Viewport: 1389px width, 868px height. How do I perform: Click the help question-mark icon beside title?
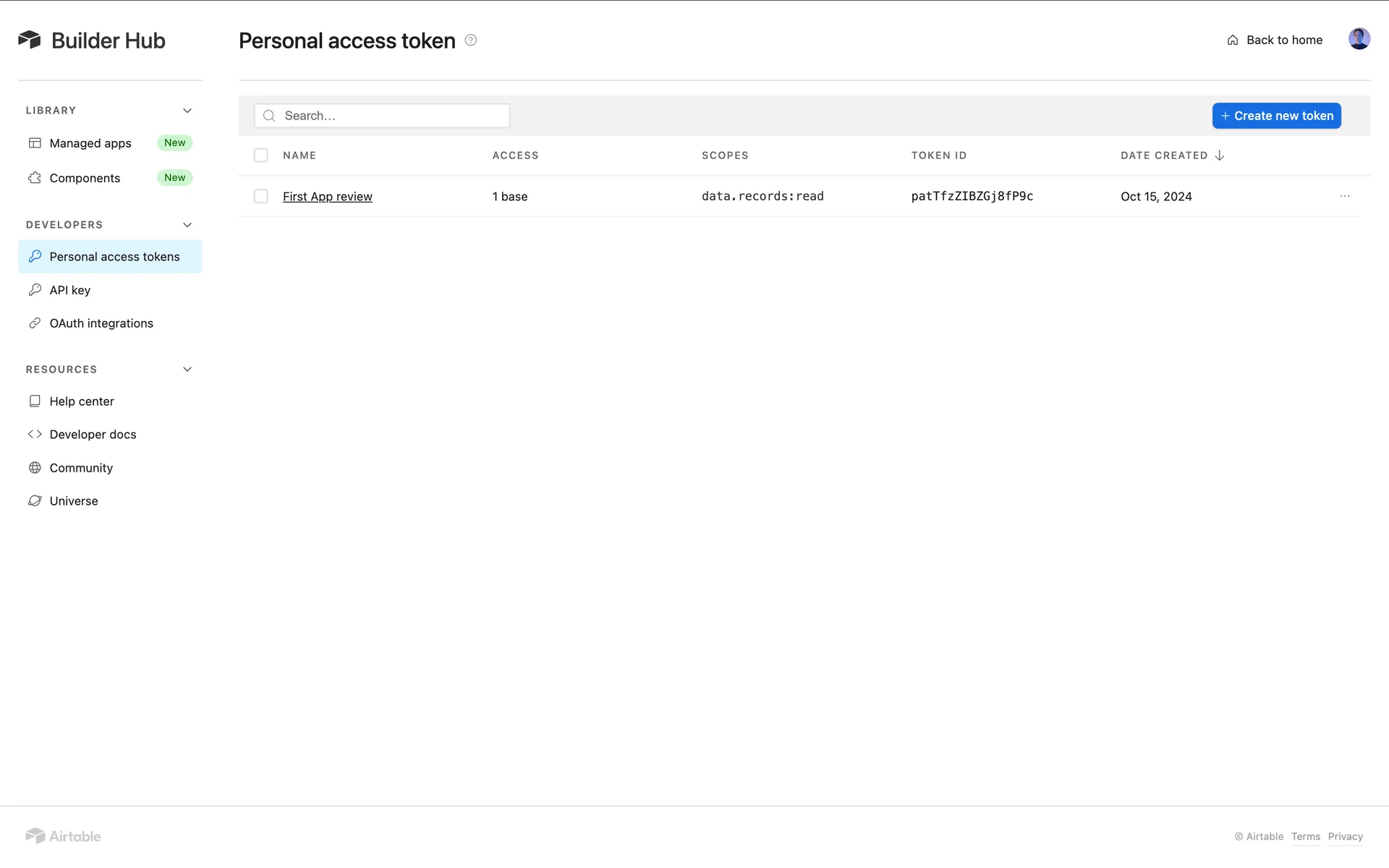[471, 41]
